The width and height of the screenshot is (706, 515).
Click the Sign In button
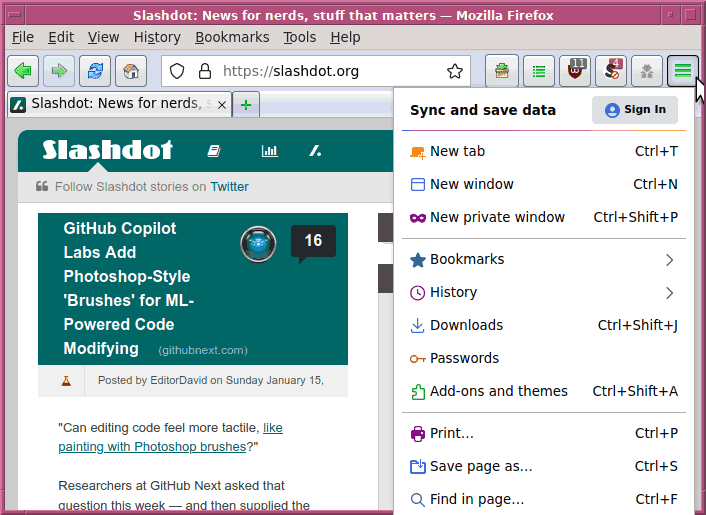click(x=634, y=110)
